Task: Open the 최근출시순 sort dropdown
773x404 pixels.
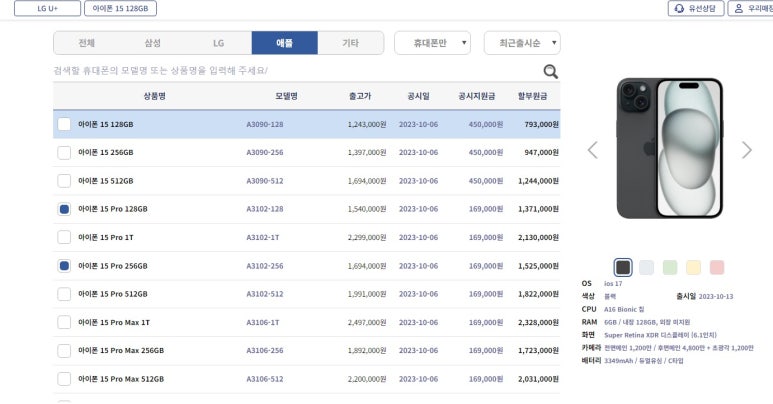Action: click(522, 43)
